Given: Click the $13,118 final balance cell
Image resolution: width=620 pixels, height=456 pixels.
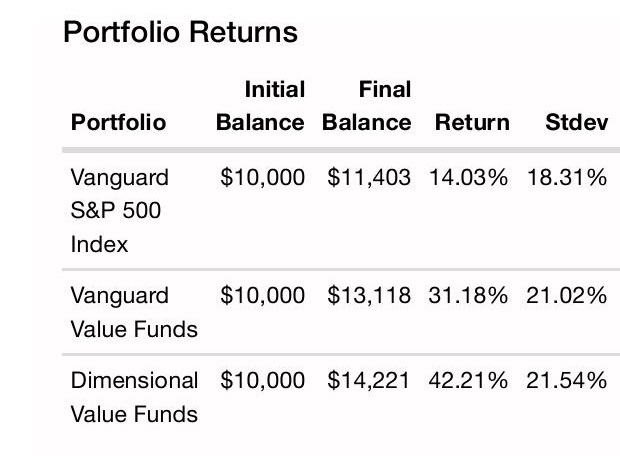Looking at the screenshot, I should (369, 296).
